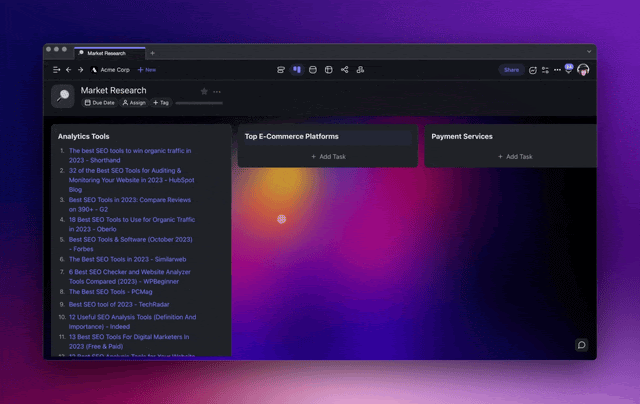
Task: Set a Due Date
Action: [x=100, y=103]
